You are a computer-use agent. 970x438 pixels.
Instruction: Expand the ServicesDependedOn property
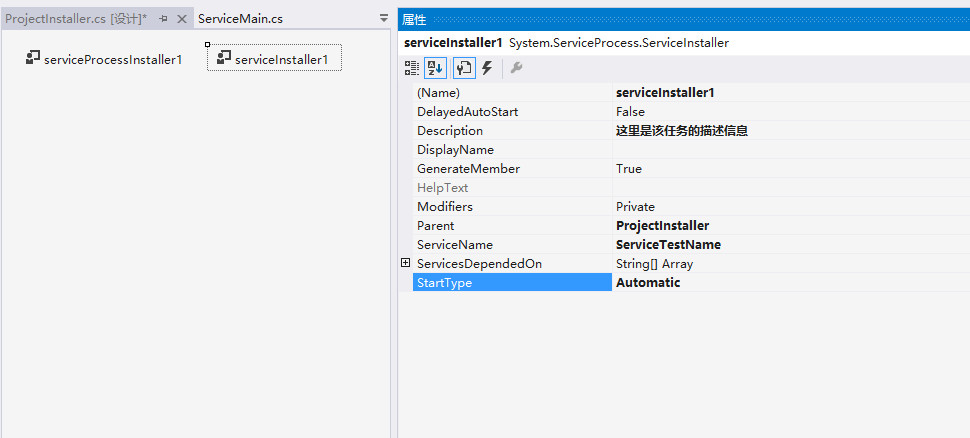[406, 263]
